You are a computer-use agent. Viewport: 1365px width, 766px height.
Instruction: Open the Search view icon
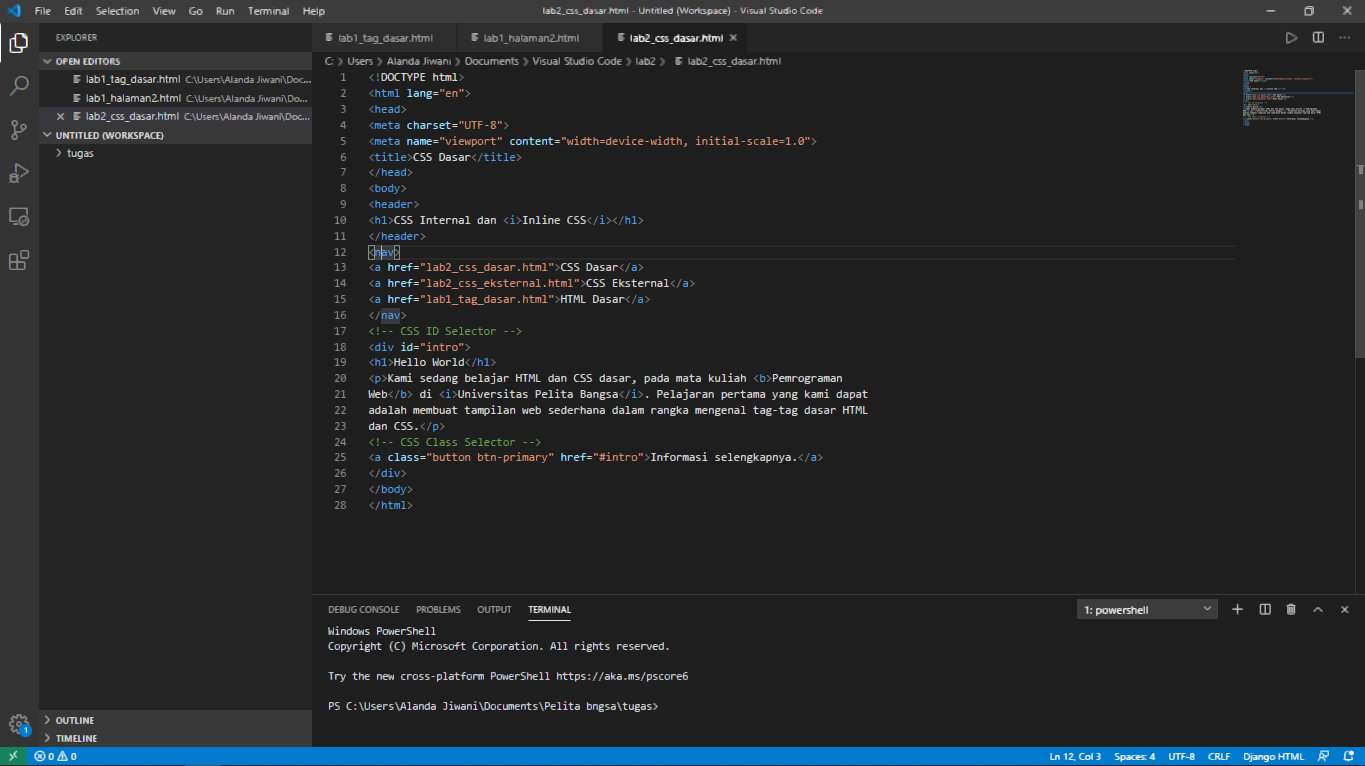[19, 86]
